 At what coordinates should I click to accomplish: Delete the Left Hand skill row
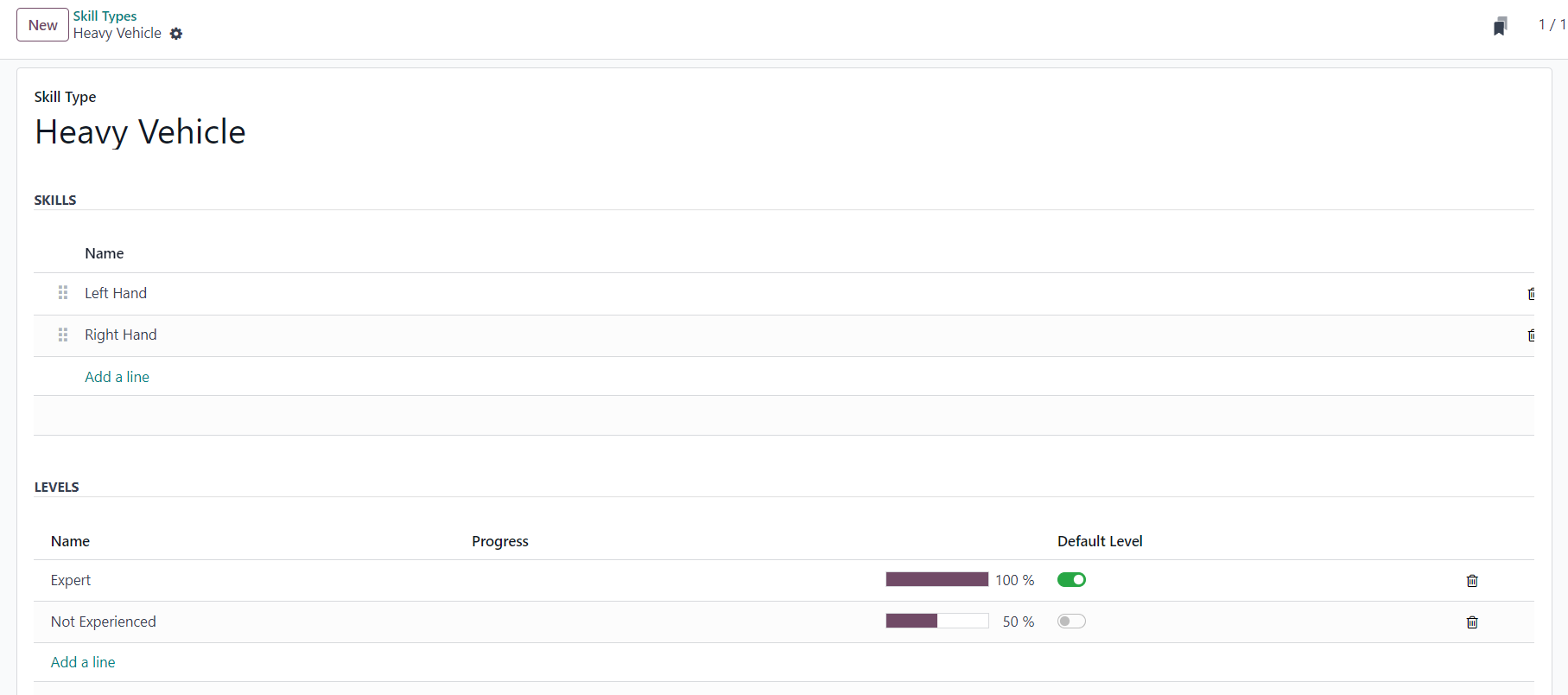1530,294
